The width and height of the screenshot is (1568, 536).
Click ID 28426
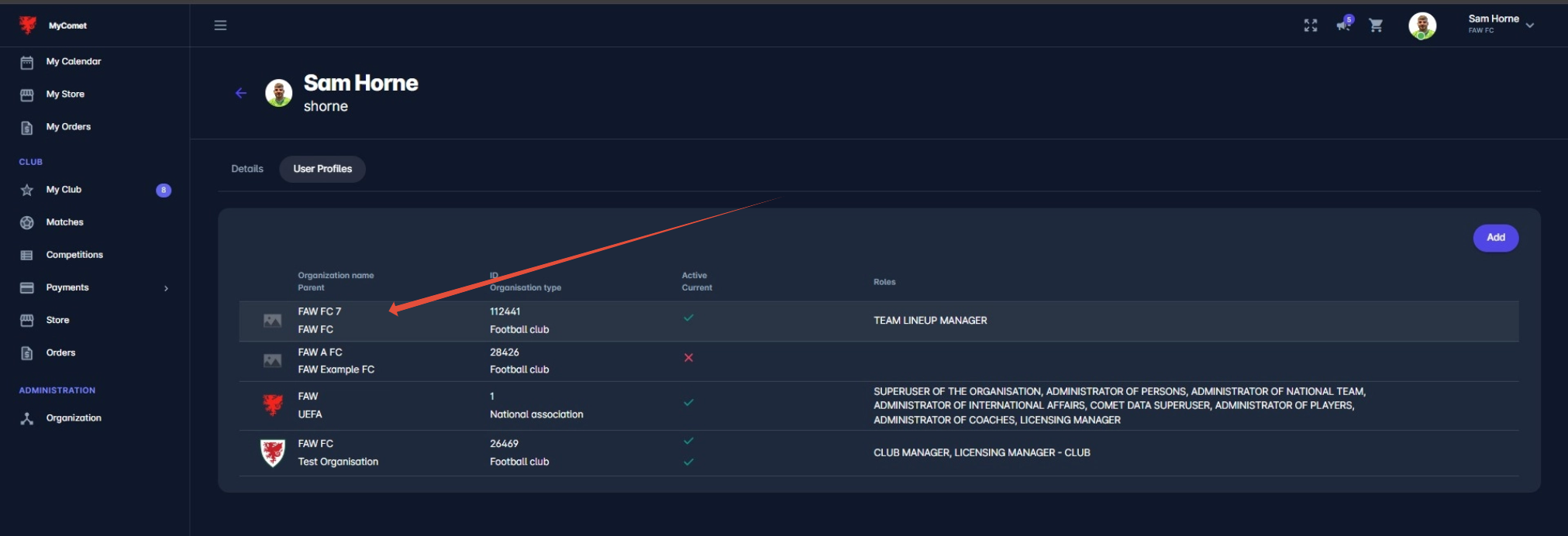(505, 352)
